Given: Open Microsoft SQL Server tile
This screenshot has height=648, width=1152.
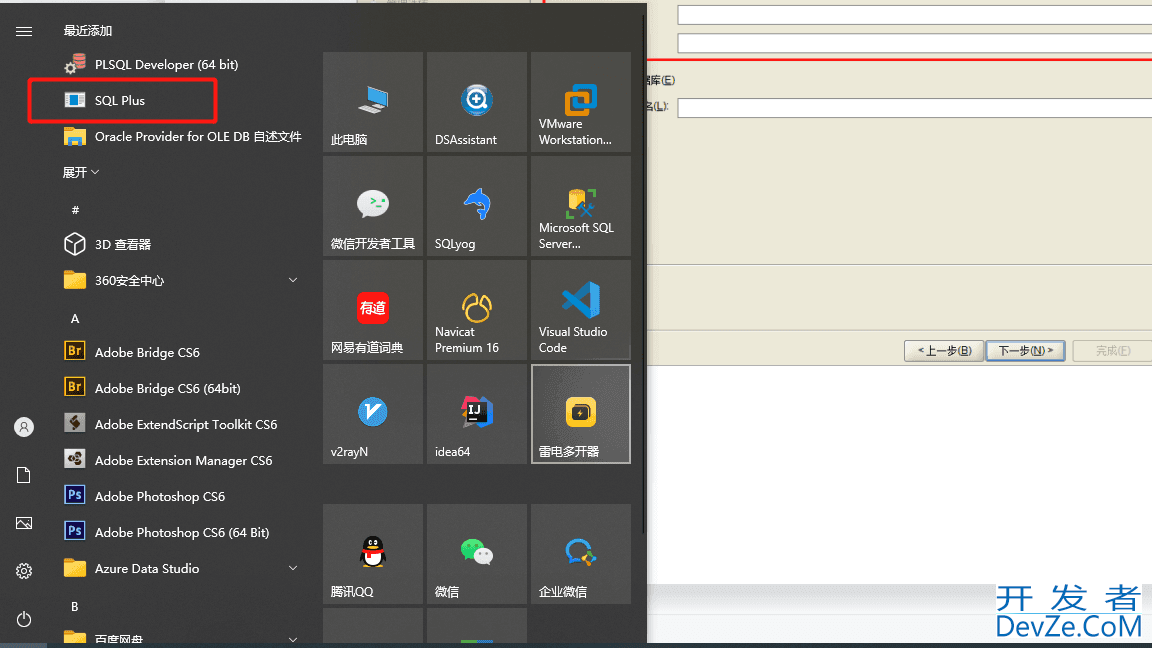Looking at the screenshot, I should point(581,206).
